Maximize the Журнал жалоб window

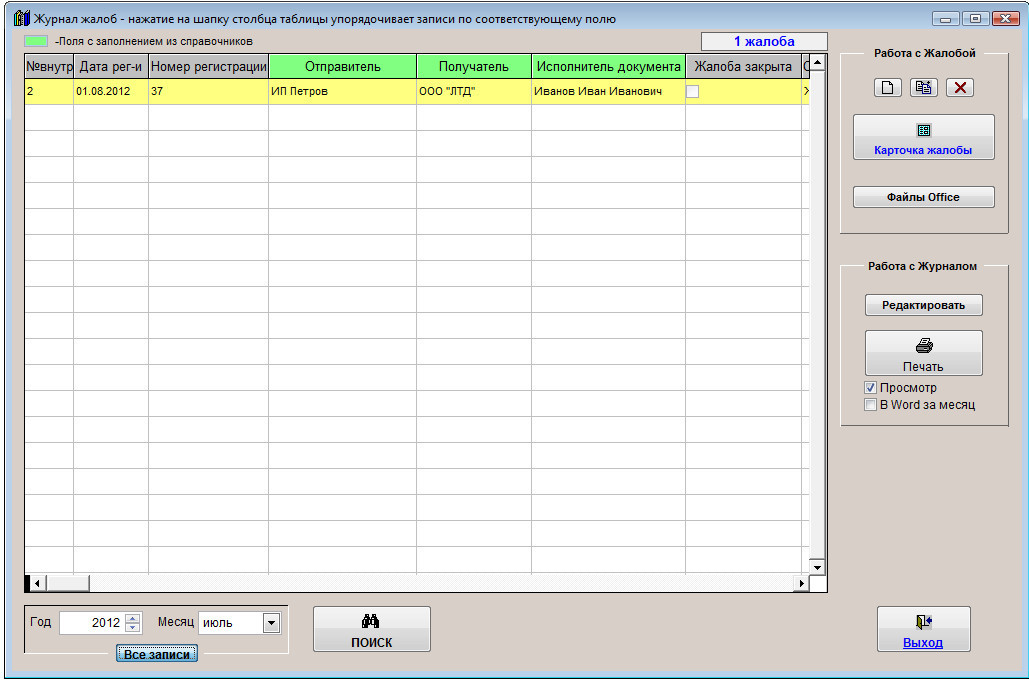(975, 19)
